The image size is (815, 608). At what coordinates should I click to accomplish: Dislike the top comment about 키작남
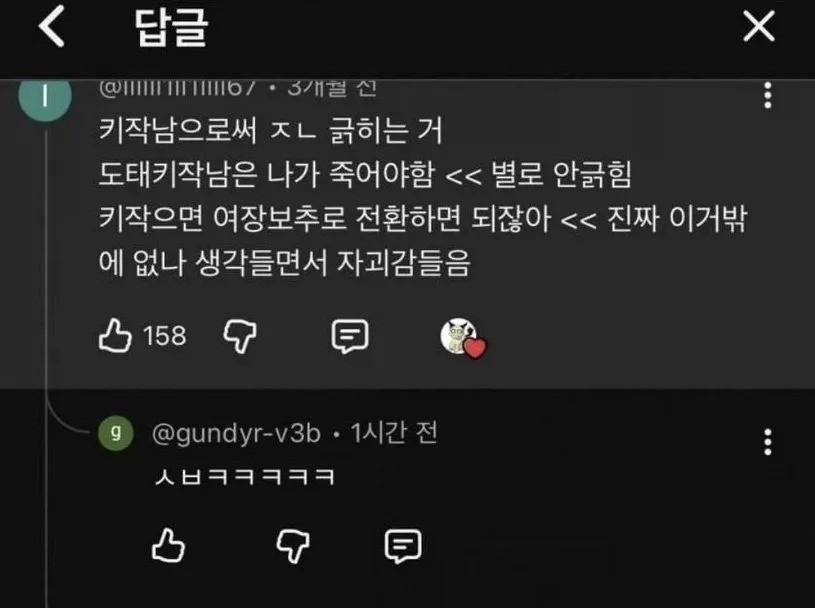point(240,336)
